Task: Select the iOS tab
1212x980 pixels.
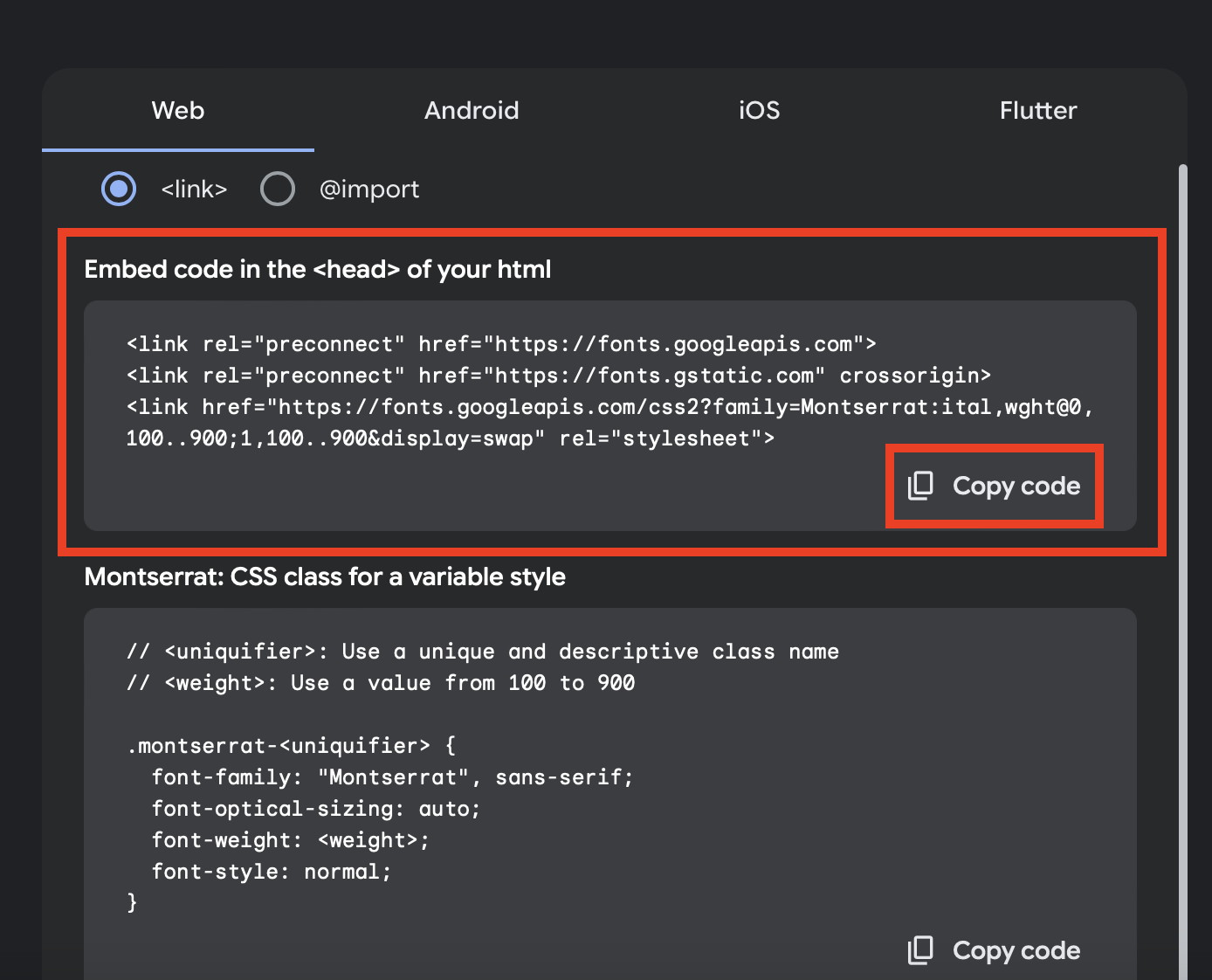Action: [x=759, y=110]
